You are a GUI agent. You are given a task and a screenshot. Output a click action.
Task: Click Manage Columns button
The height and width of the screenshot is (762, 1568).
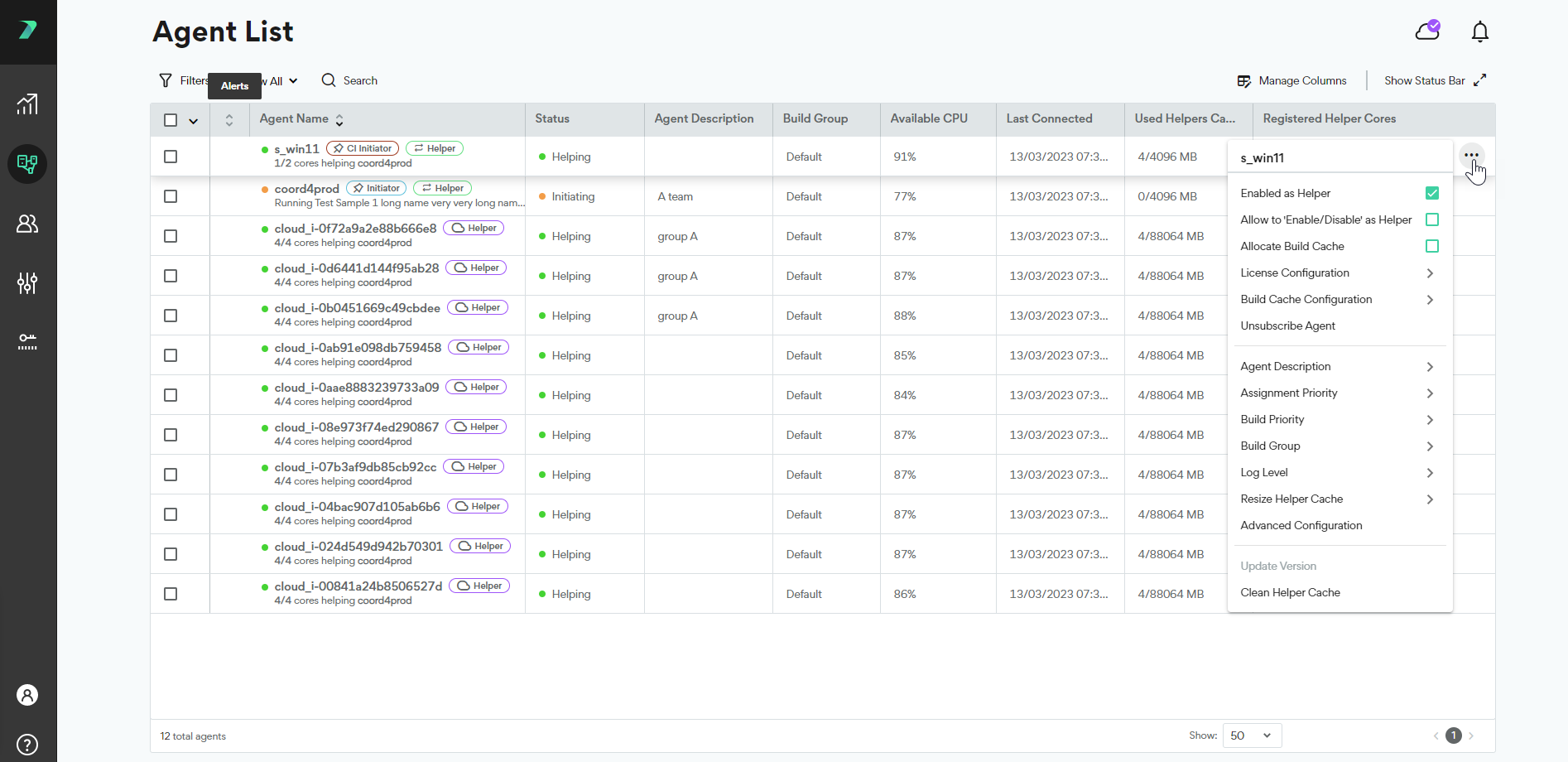(x=1291, y=80)
